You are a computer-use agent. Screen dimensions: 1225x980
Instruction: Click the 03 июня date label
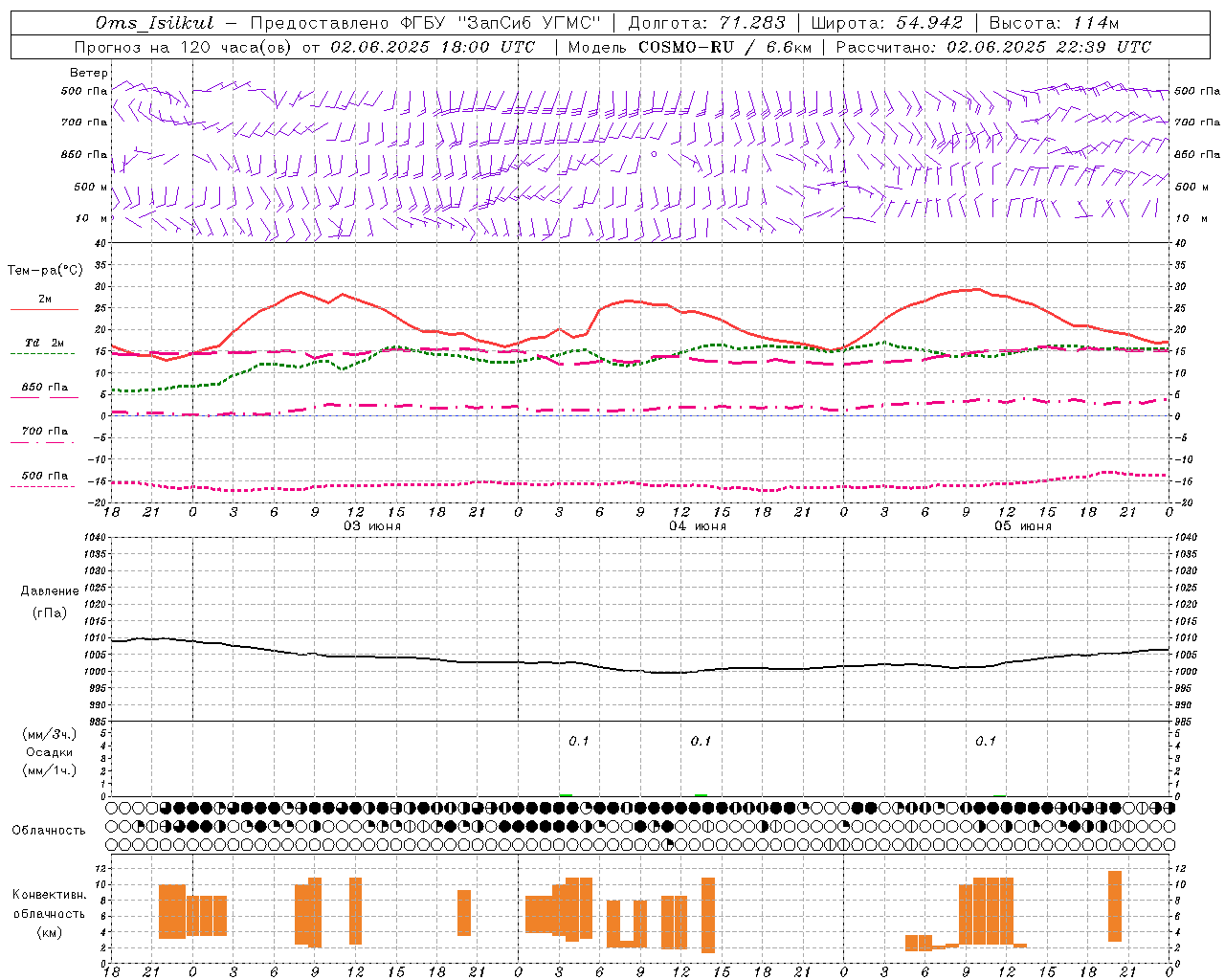(372, 526)
